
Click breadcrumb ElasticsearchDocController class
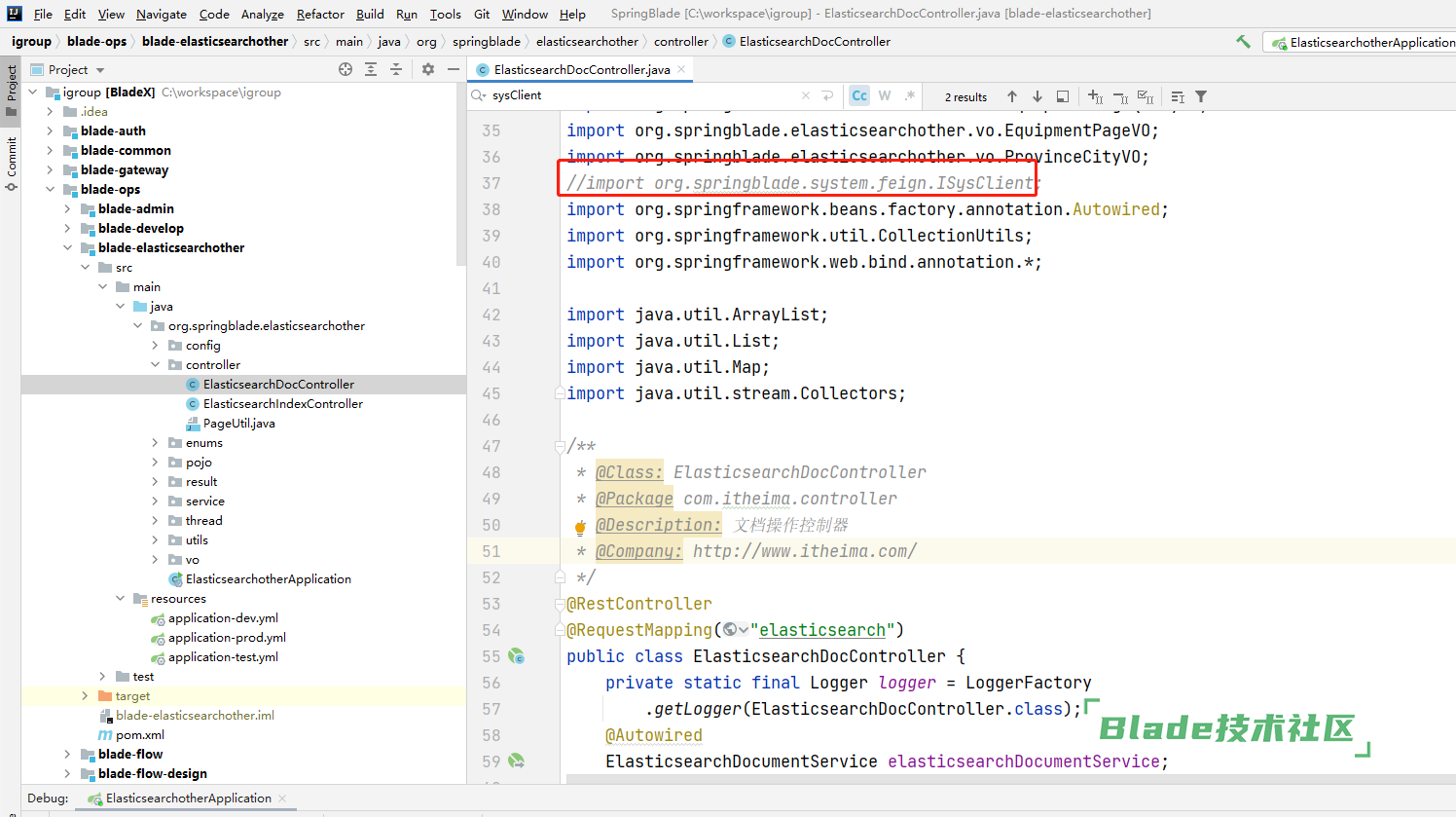pyautogui.click(x=815, y=42)
